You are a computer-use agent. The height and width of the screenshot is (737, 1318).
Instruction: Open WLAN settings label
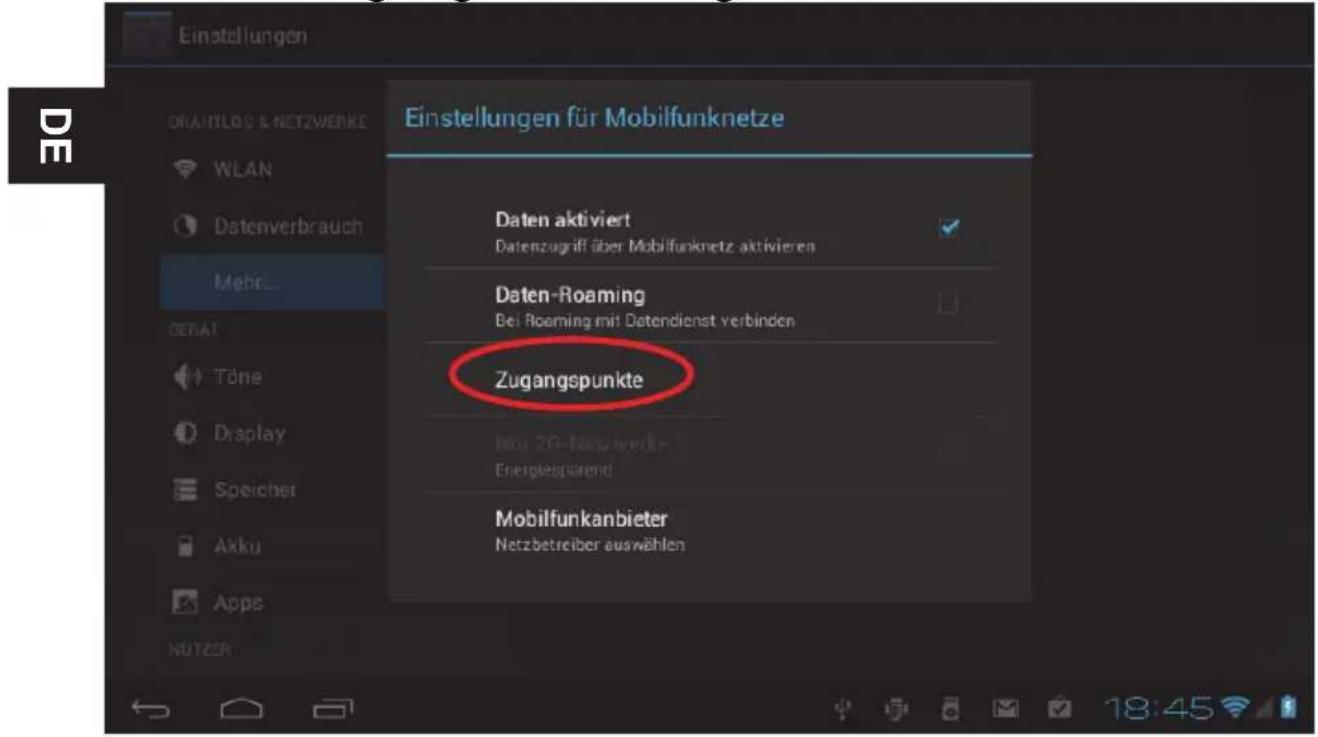click(x=243, y=167)
